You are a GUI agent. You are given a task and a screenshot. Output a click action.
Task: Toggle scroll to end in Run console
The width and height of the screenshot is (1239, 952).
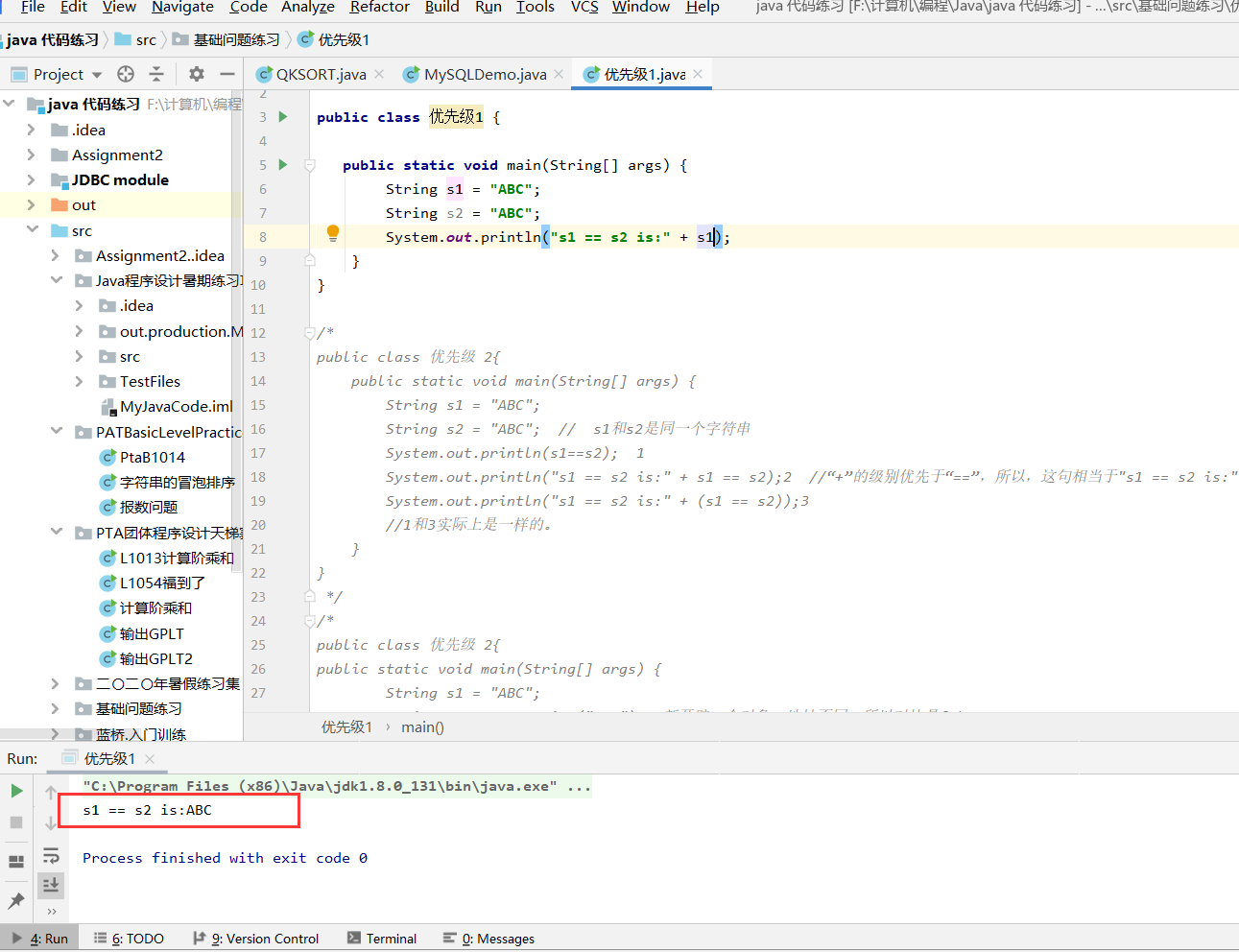[51, 884]
